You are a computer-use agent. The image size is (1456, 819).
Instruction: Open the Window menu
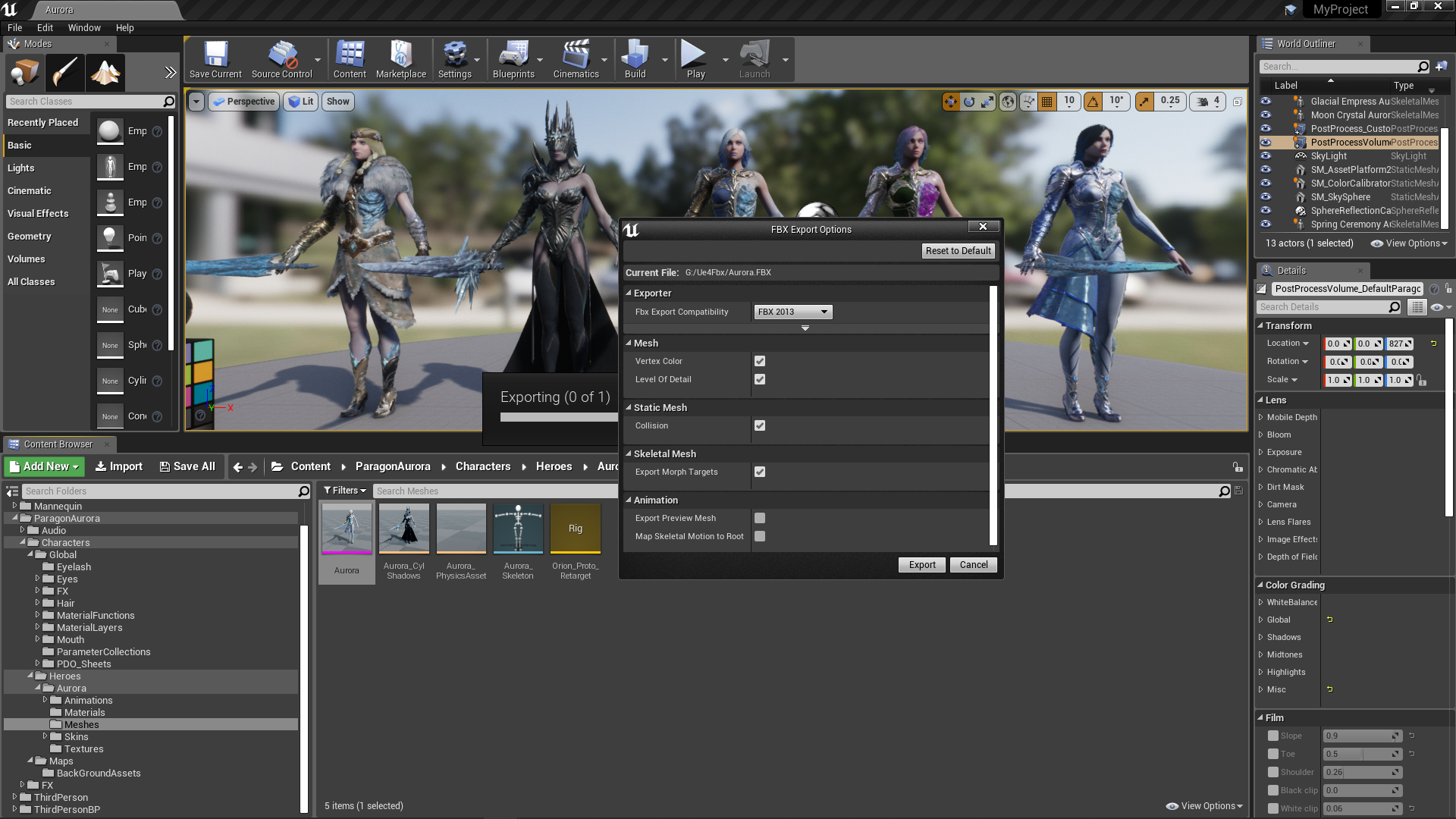[x=83, y=27]
